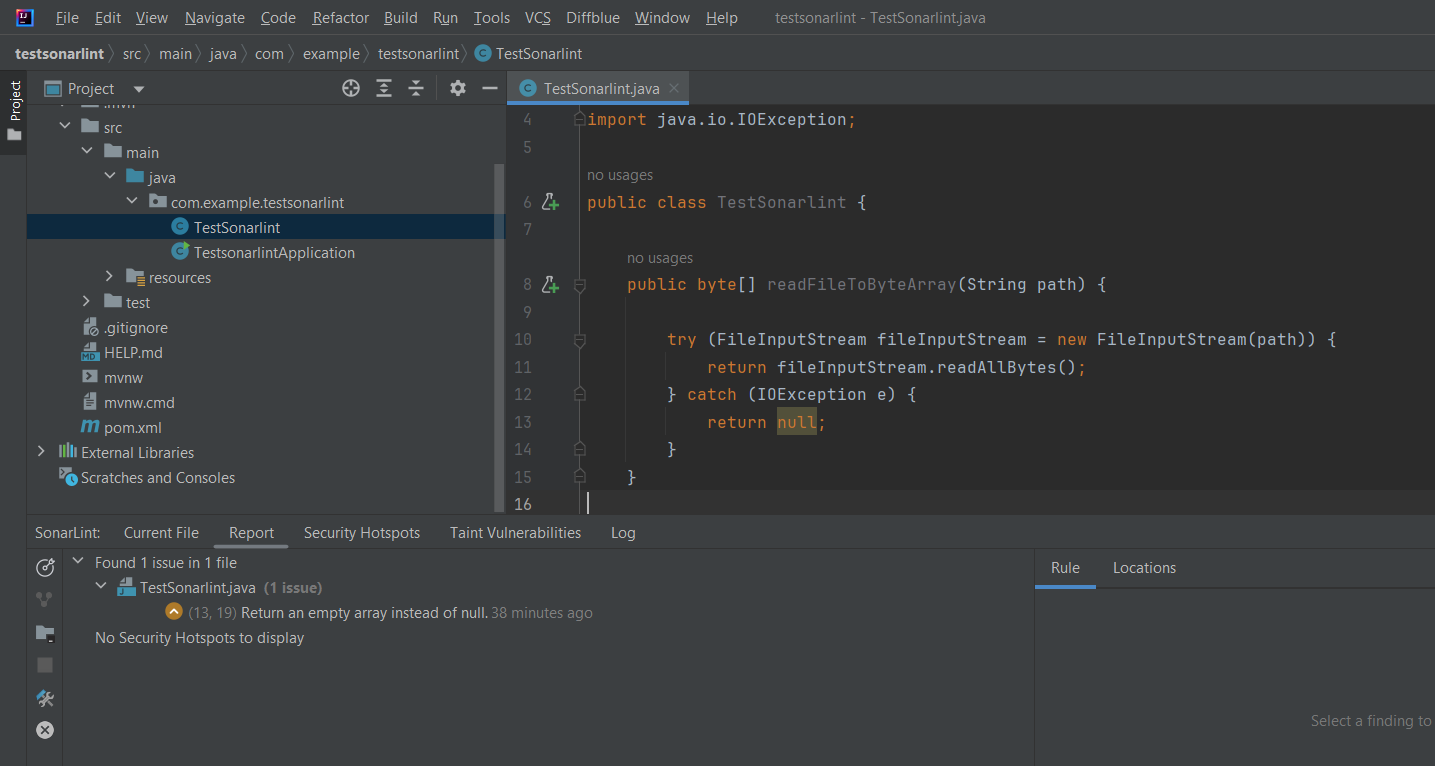Click readFileToByteArray method name in editor

pyautogui.click(x=862, y=285)
